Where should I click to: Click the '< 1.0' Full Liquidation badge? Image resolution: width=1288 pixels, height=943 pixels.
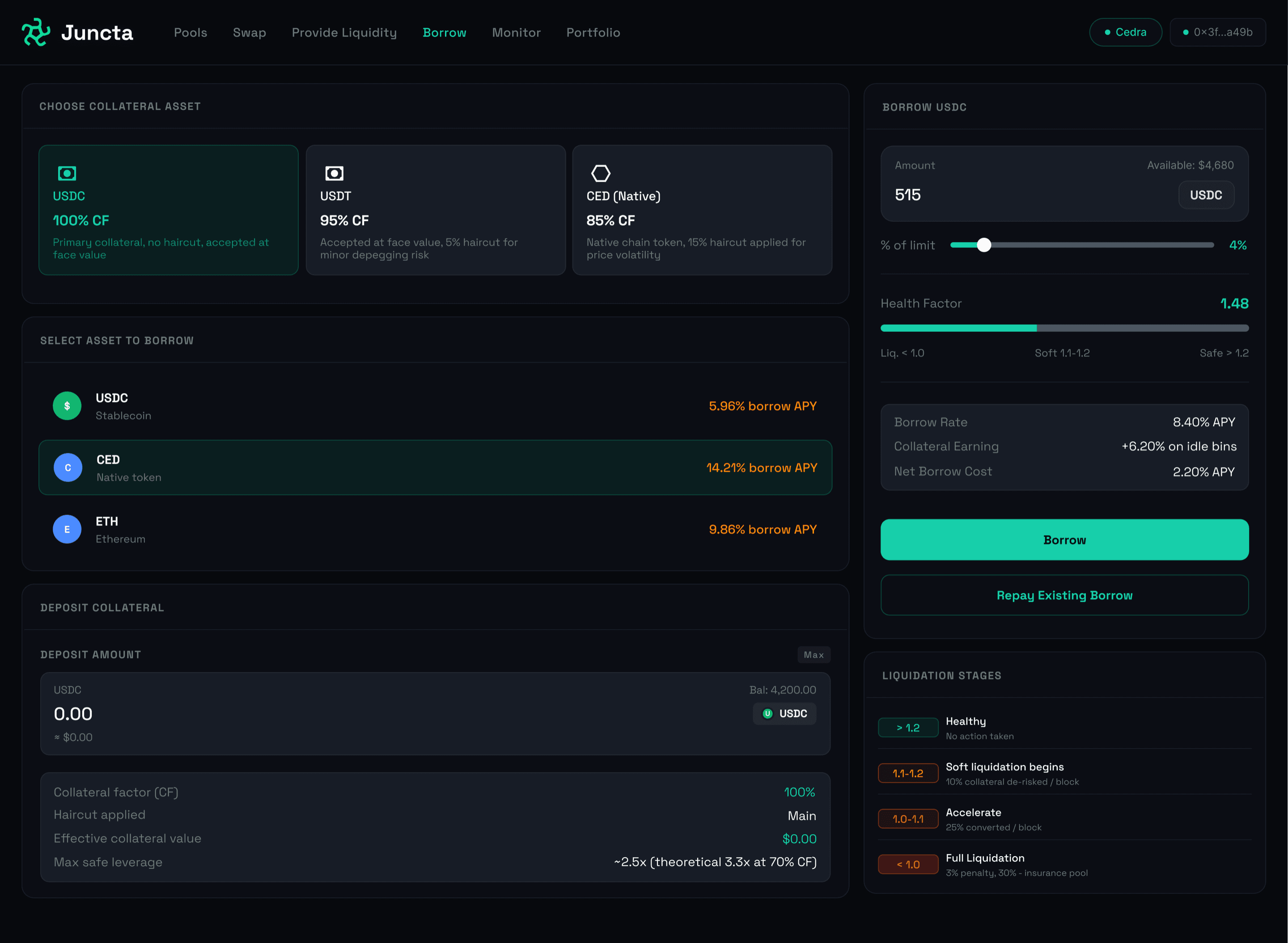[x=908, y=865]
